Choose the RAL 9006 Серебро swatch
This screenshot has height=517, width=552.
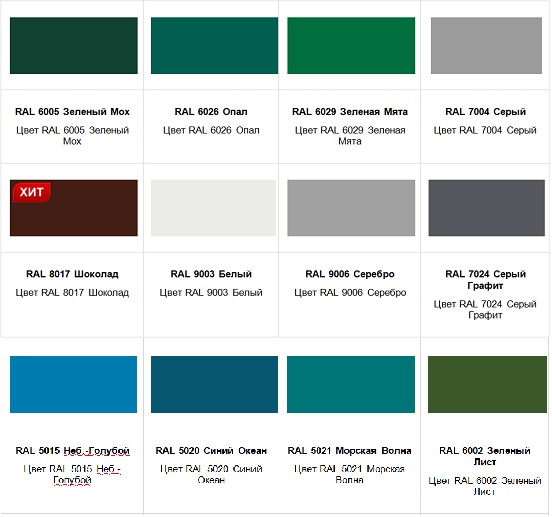(352, 208)
